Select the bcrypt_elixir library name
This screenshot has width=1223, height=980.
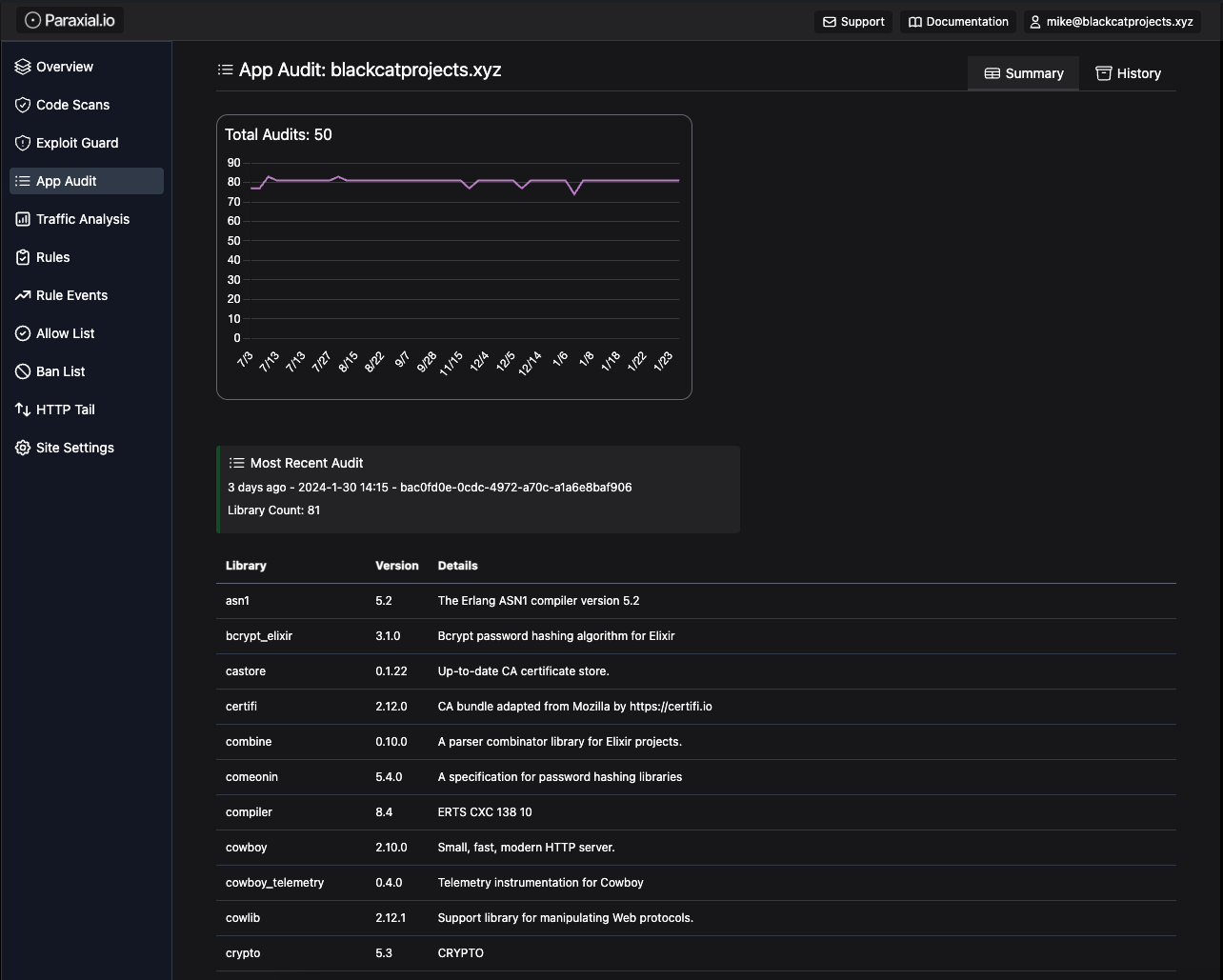tap(259, 636)
